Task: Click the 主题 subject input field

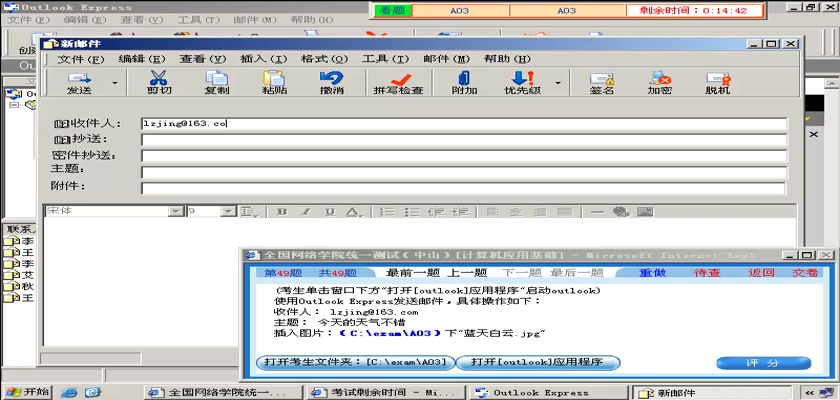Action: click(464, 172)
